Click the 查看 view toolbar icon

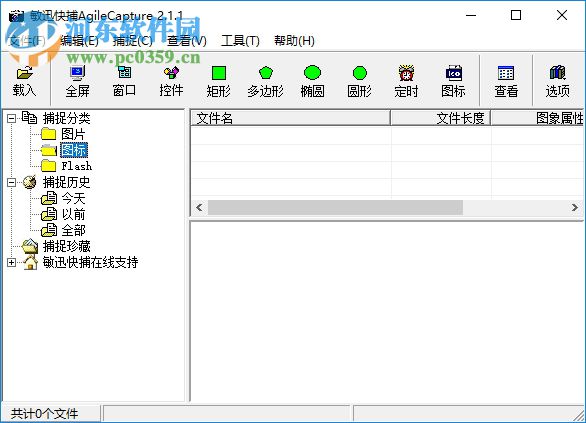point(506,81)
